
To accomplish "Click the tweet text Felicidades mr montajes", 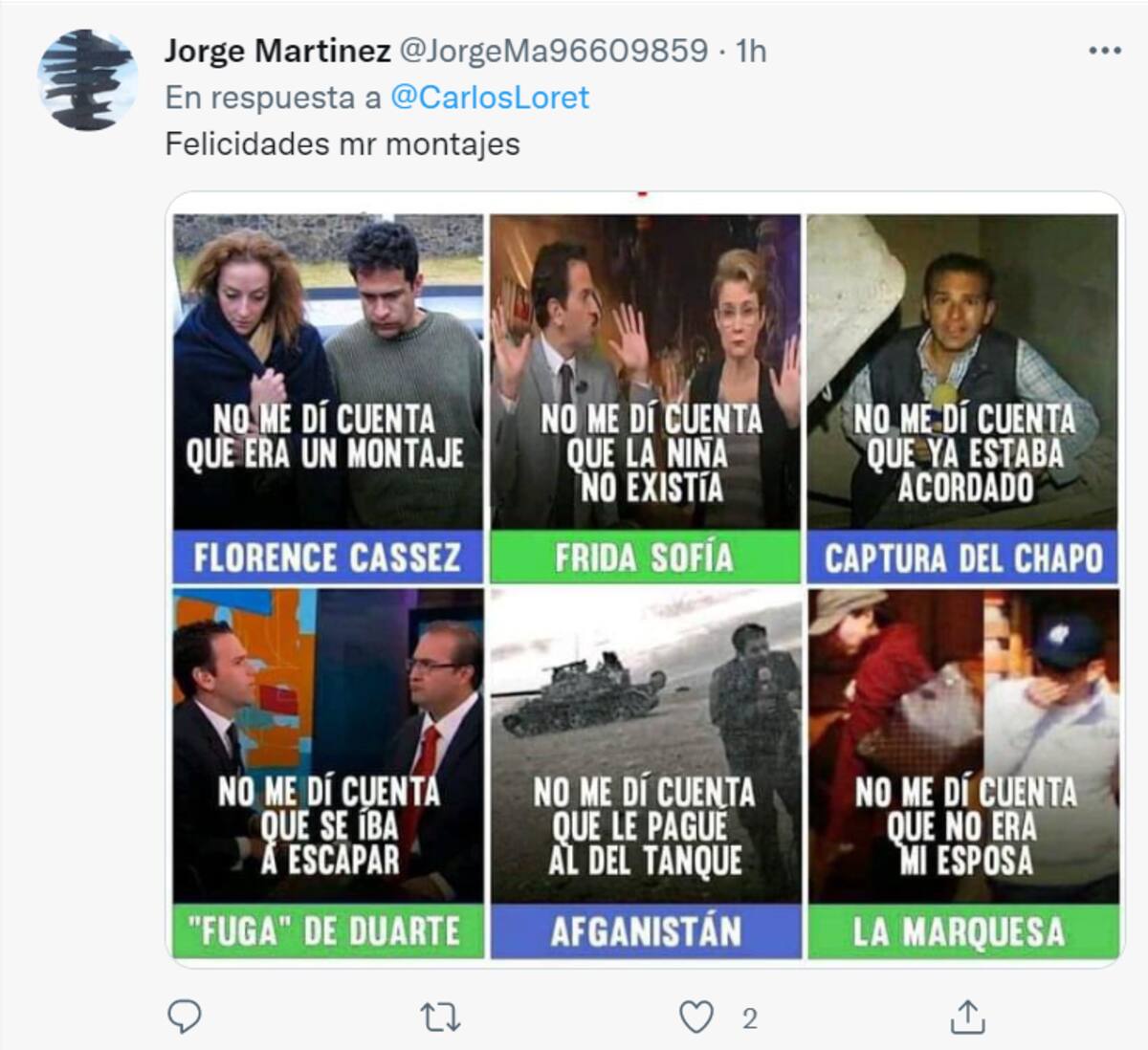I will point(342,144).
